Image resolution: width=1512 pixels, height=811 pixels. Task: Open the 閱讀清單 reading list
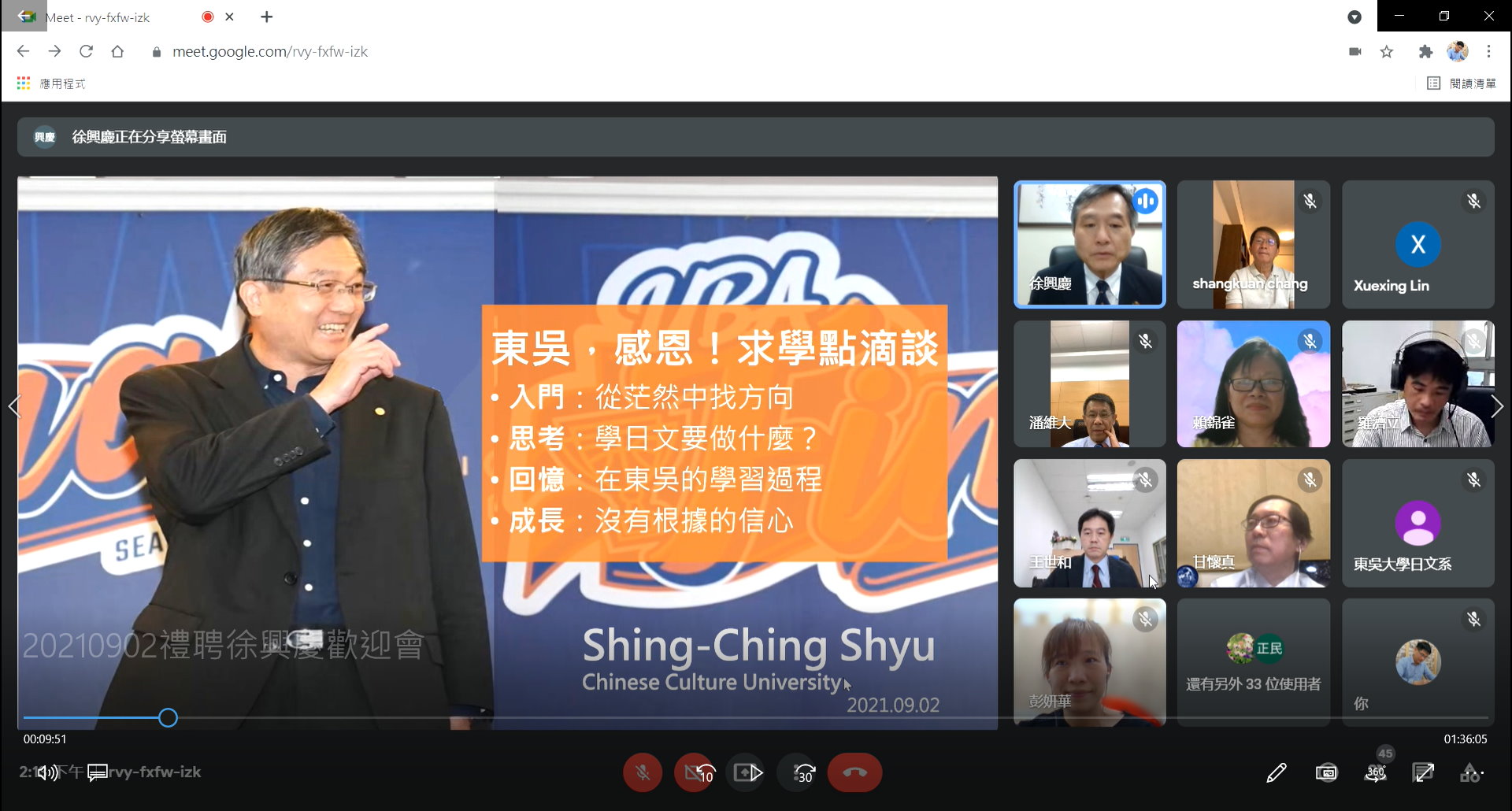tap(1462, 83)
